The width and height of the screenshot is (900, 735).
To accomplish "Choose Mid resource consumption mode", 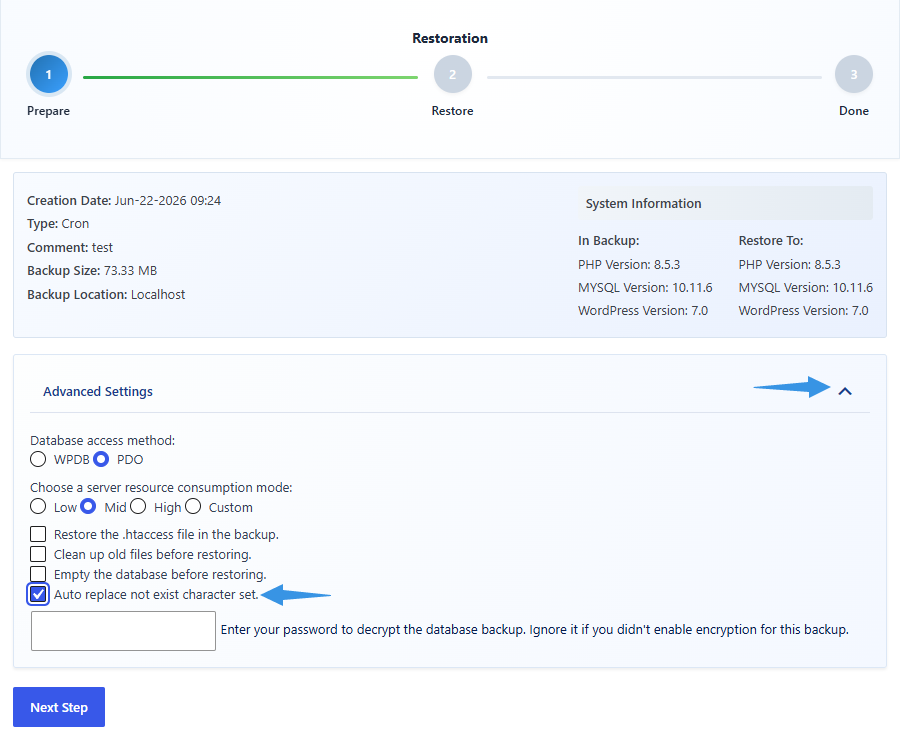I will [88, 507].
